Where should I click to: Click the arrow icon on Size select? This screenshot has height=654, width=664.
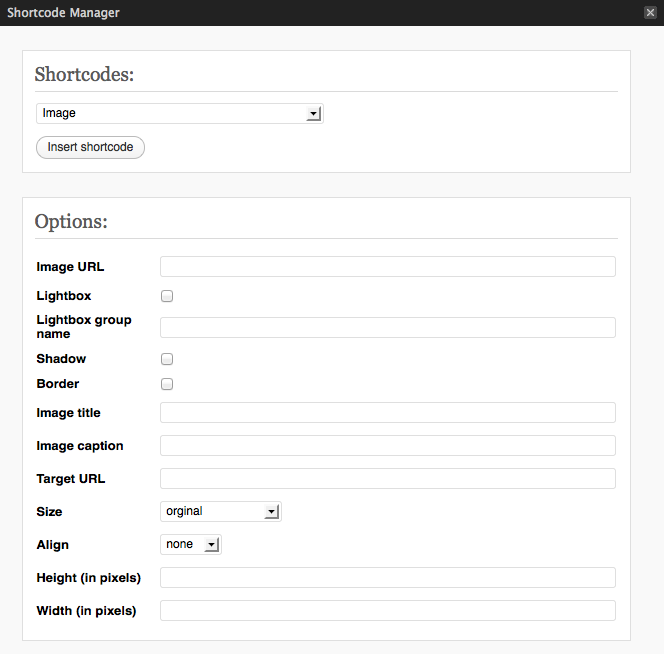coord(271,512)
